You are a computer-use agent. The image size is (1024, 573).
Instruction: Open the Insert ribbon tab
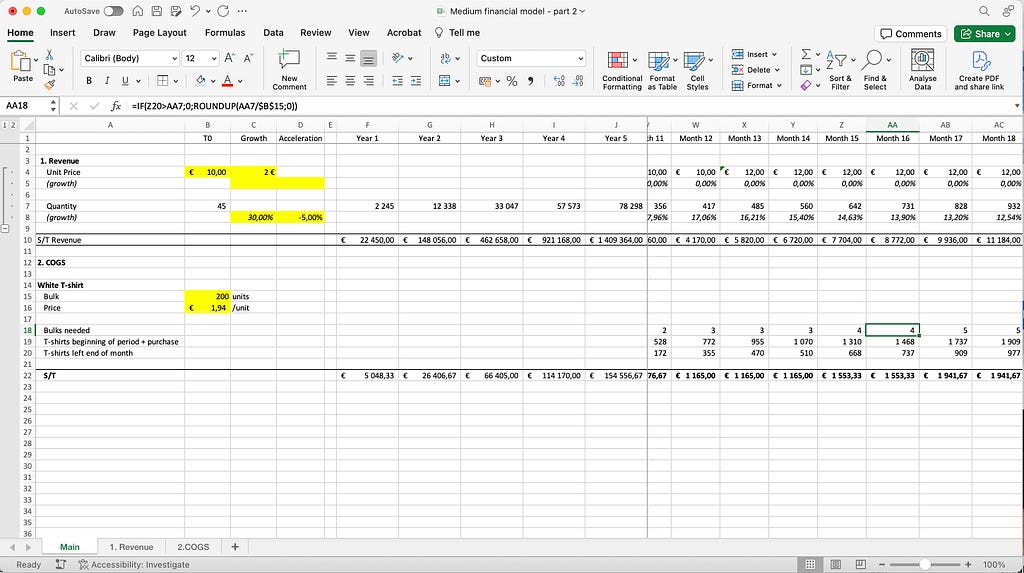point(63,33)
